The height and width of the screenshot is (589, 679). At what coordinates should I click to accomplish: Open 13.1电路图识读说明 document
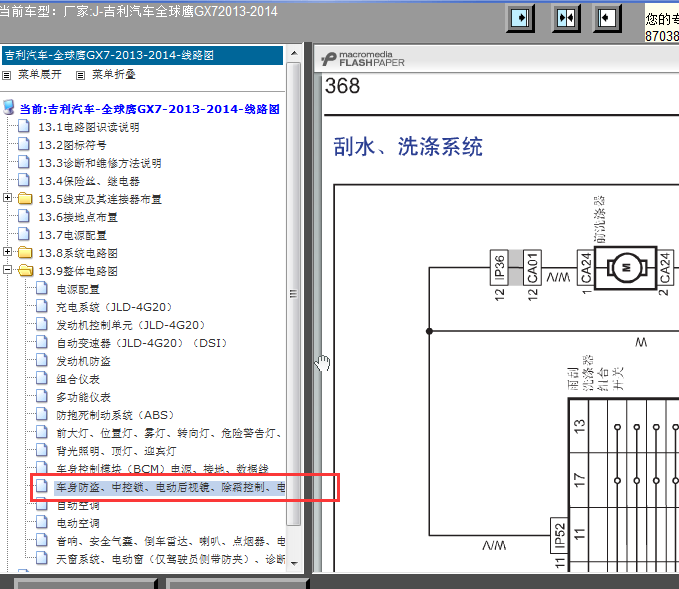[x=89, y=127]
